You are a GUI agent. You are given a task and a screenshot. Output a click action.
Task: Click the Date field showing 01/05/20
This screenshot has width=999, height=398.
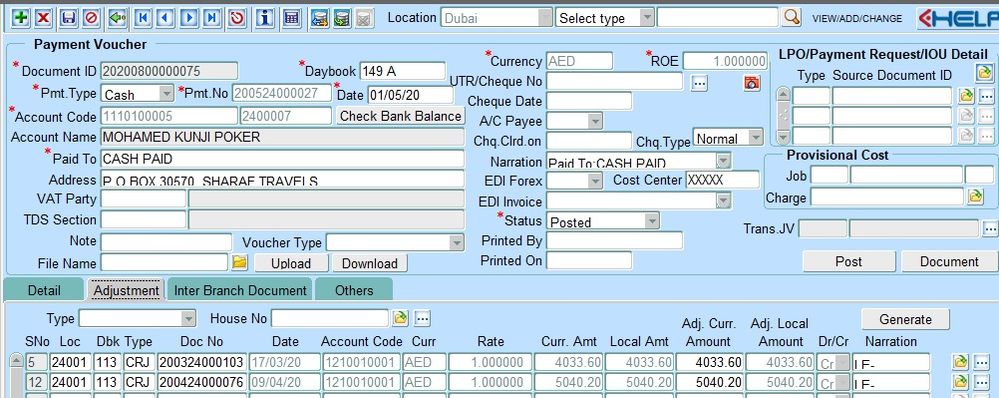point(410,96)
